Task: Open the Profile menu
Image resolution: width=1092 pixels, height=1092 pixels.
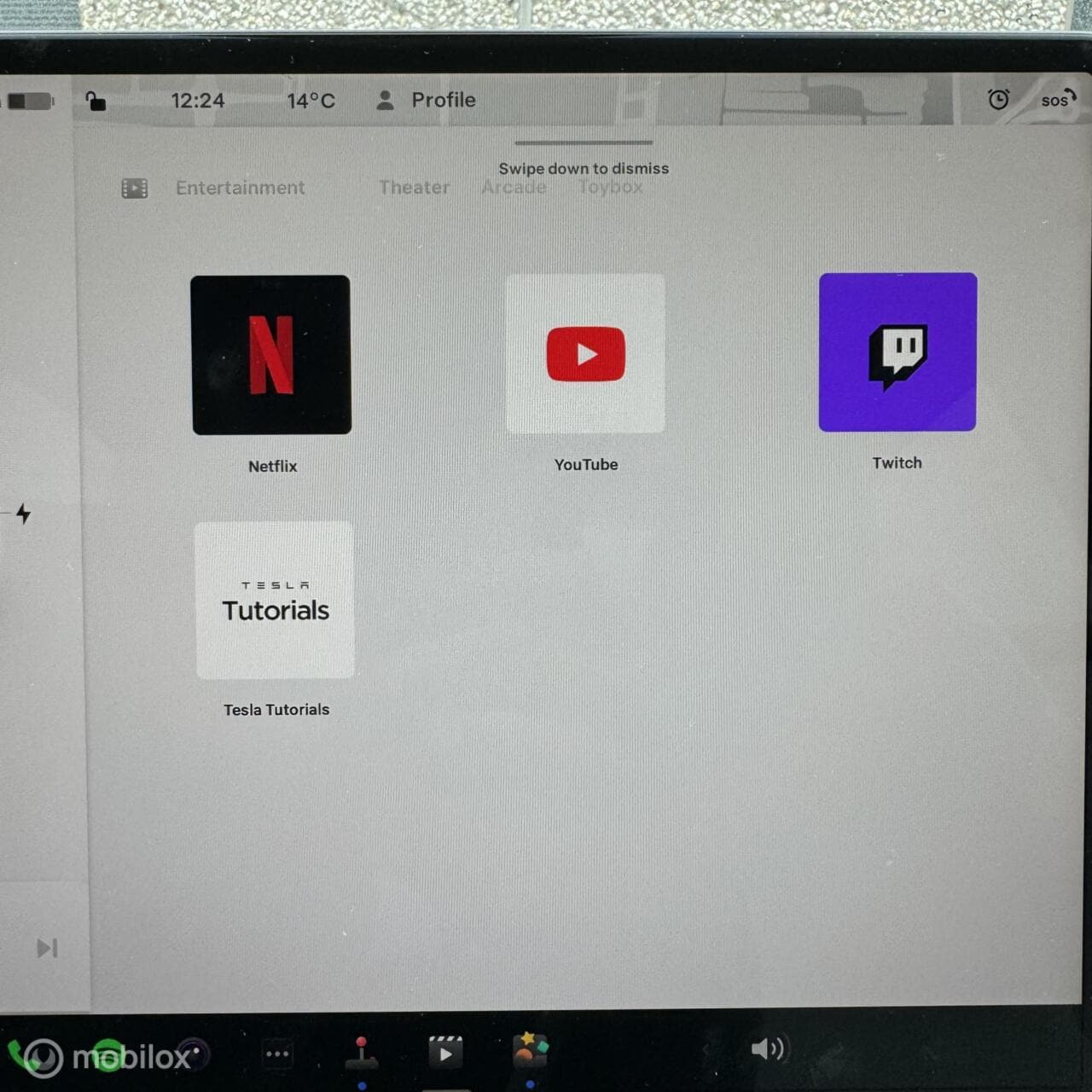Action: coord(426,100)
